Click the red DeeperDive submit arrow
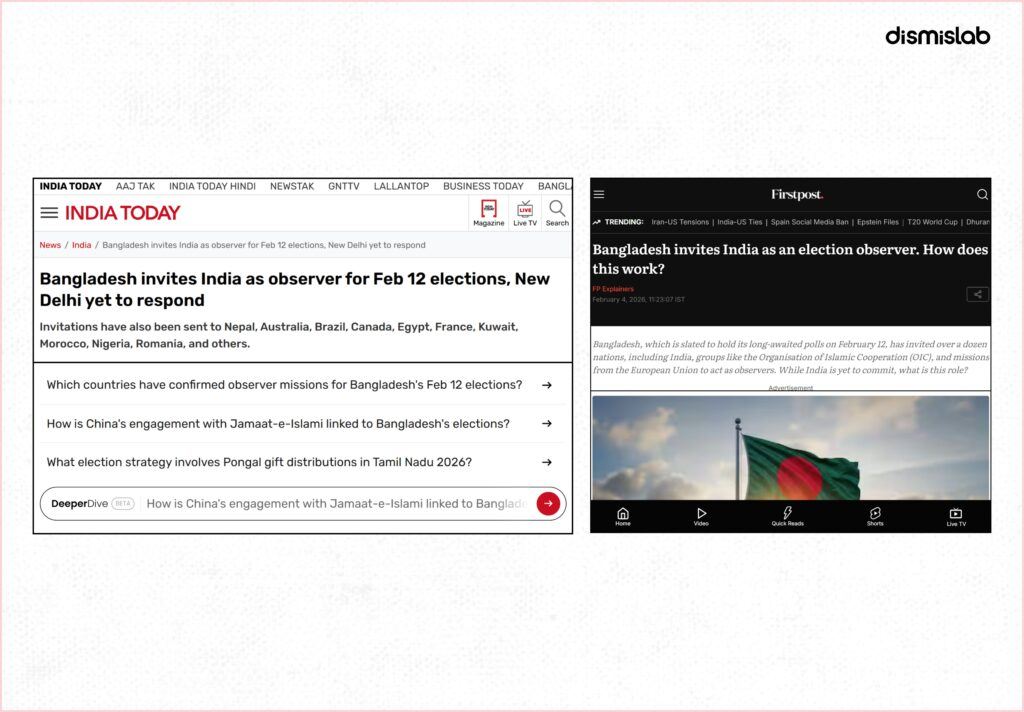Screen dimensions: 1024x712 (x=548, y=504)
